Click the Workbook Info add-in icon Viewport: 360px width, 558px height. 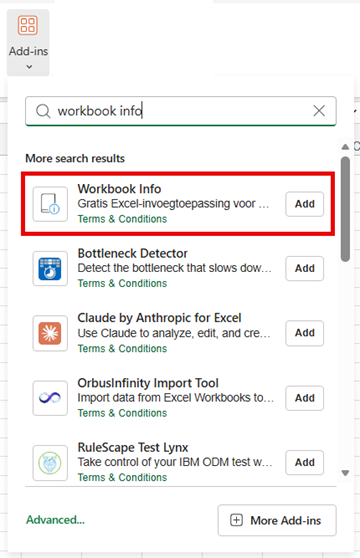[50, 204]
